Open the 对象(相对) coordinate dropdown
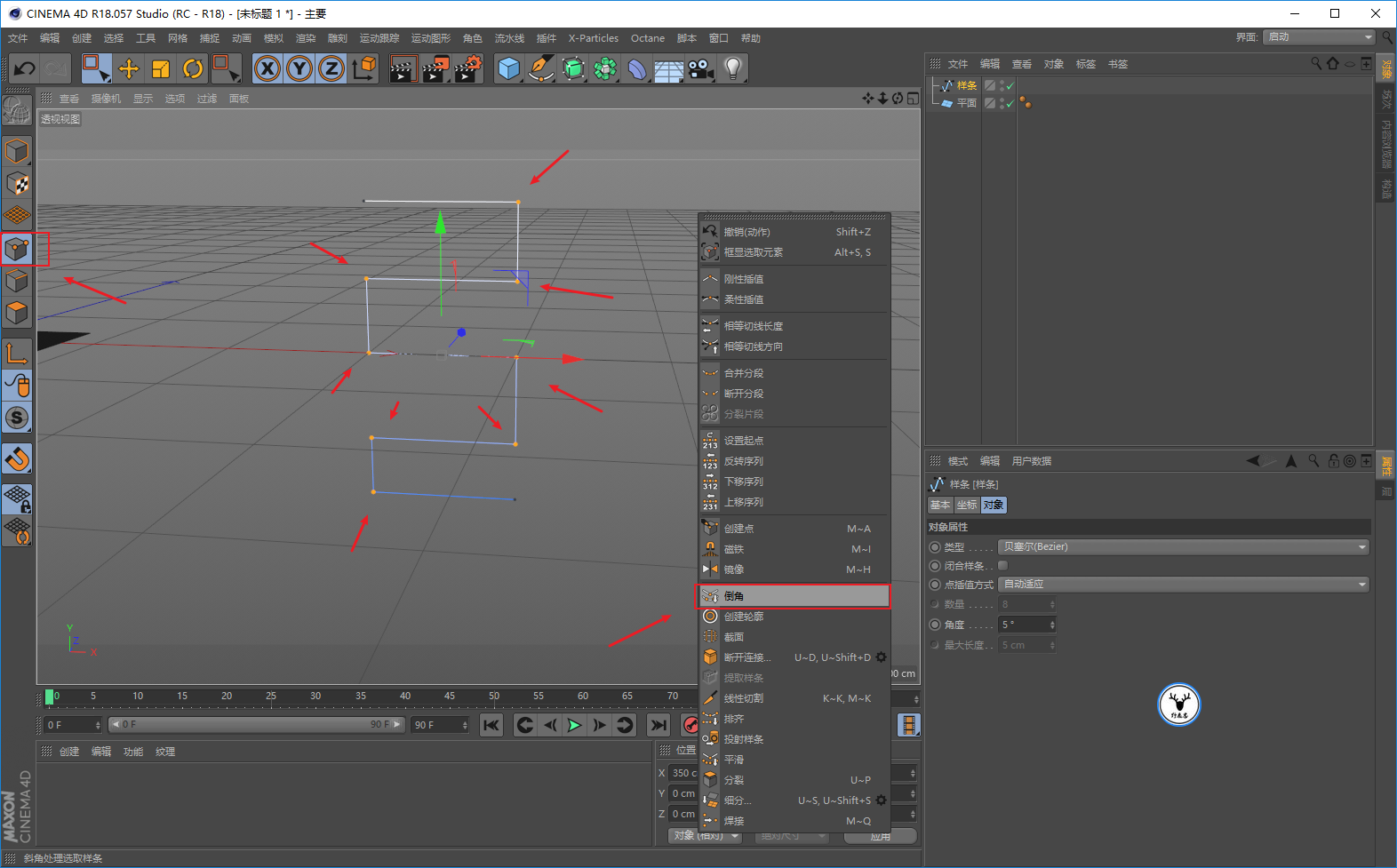The width and height of the screenshot is (1397, 868). 706,835
